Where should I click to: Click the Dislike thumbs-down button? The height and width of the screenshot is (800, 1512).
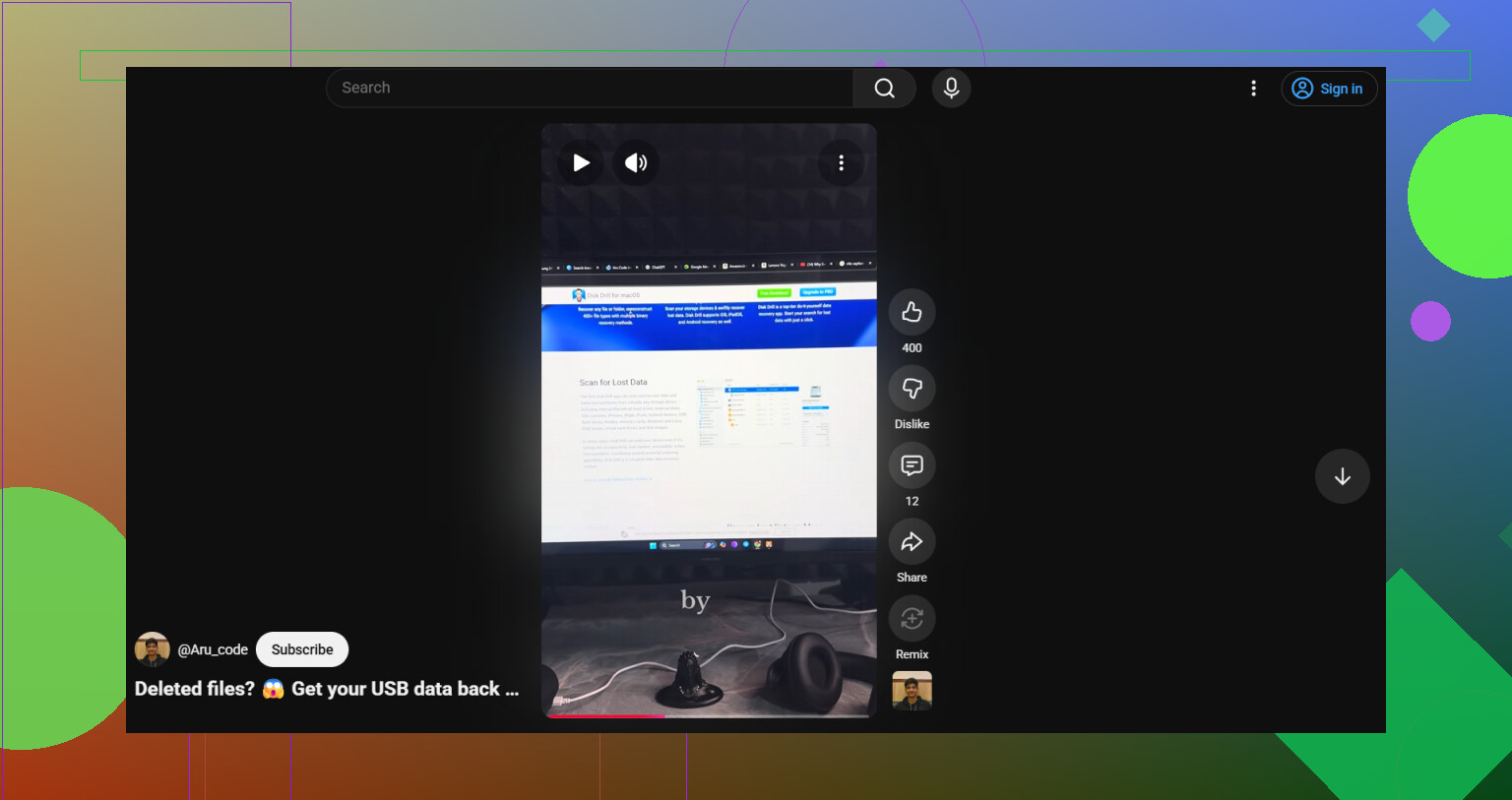pos(912,389)
